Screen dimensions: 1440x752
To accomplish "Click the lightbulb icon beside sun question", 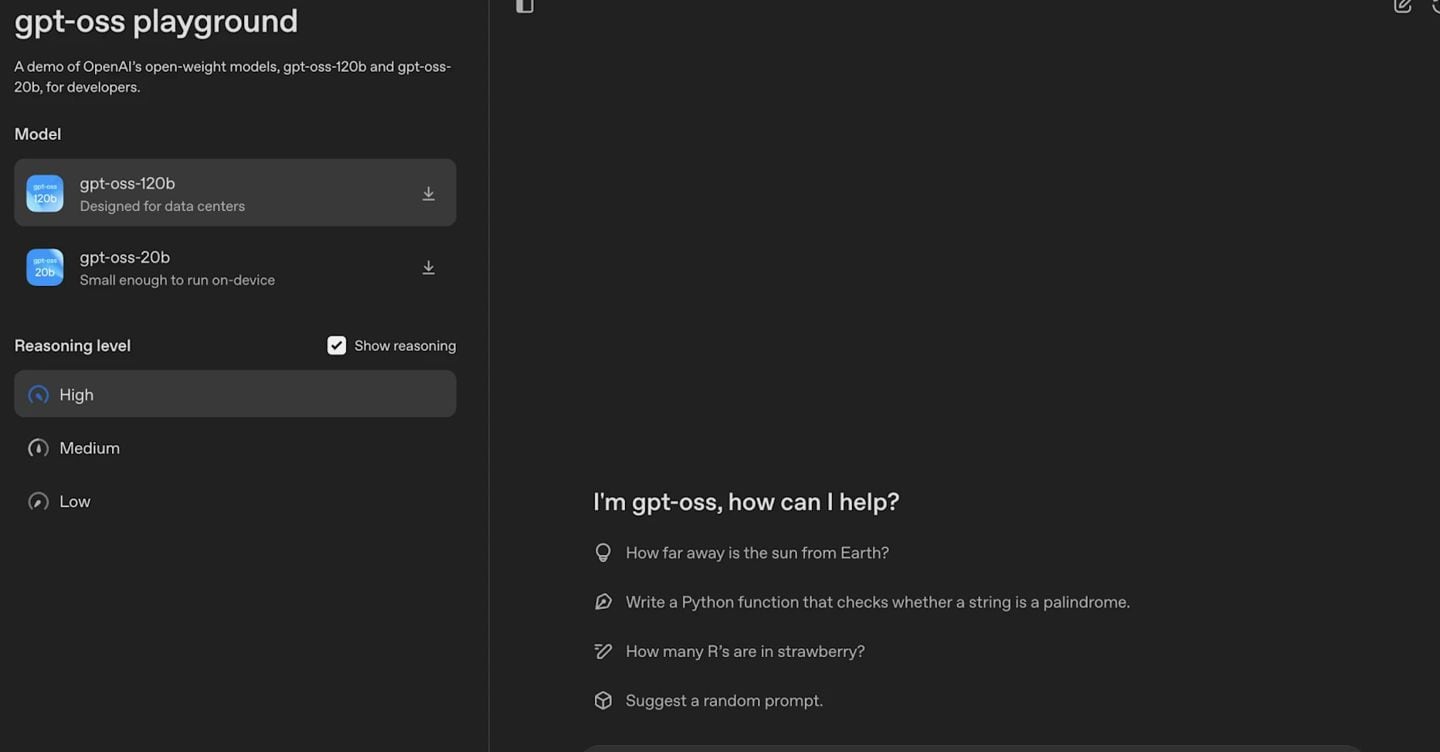I will click(x=603, y=553).
